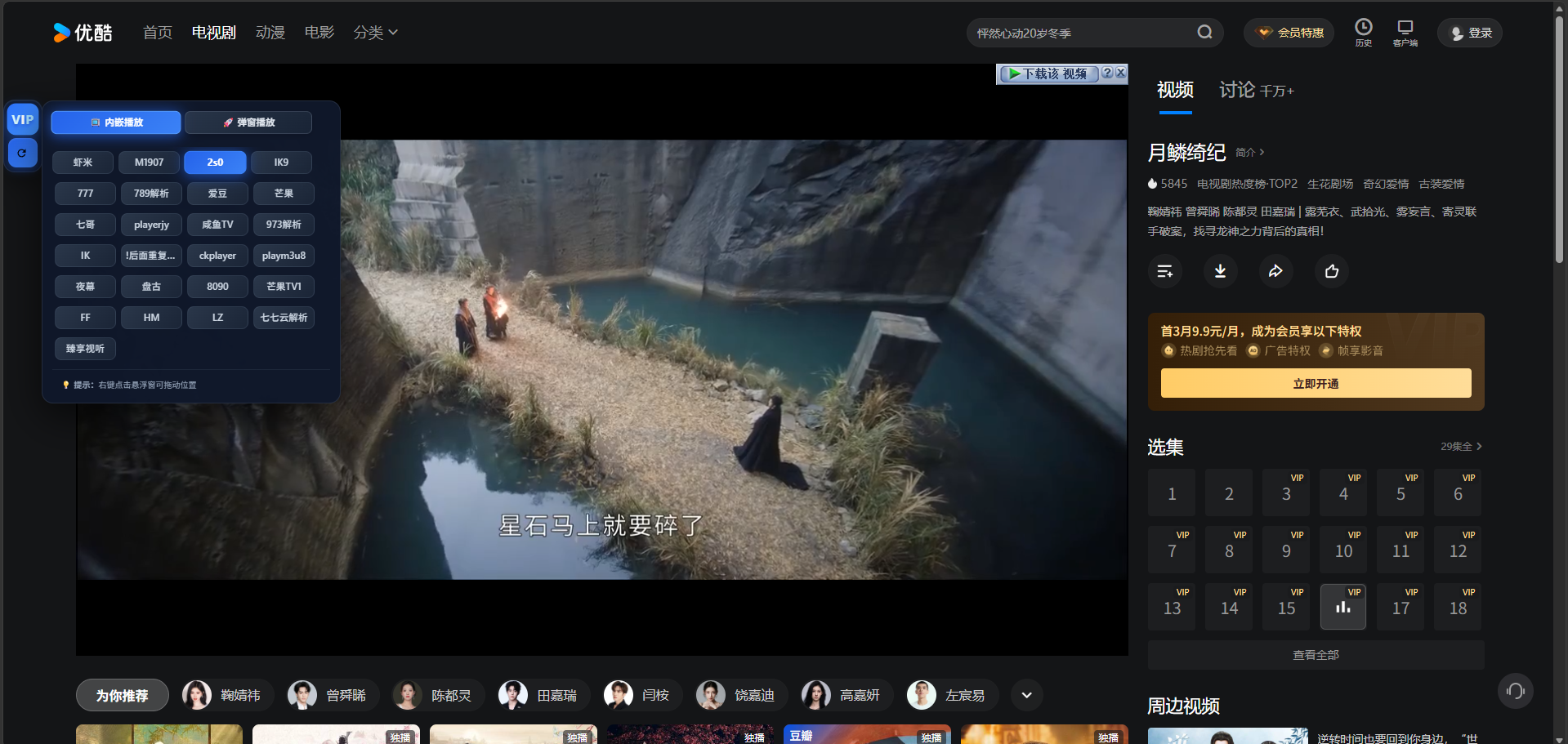Switch to the 789解析 source
Screen dimensions: 1568x744
[152, 194]
